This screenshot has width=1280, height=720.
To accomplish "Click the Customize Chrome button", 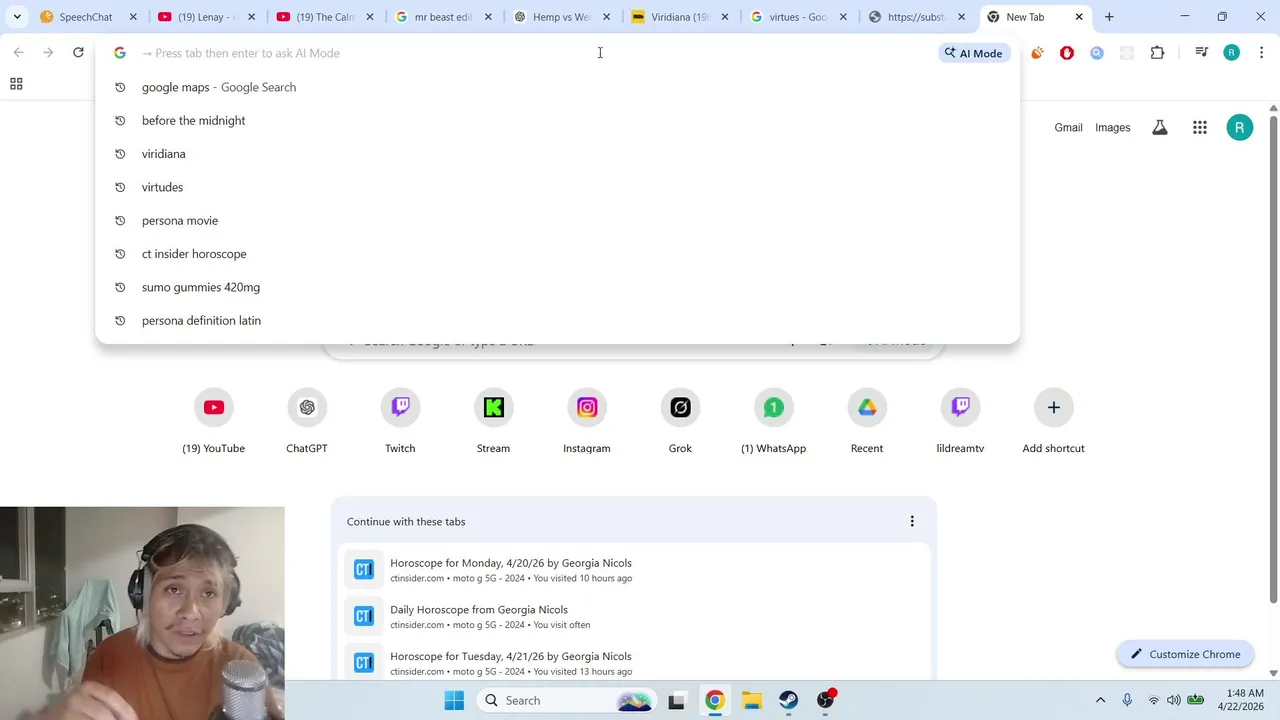I will click(1185, 654).
